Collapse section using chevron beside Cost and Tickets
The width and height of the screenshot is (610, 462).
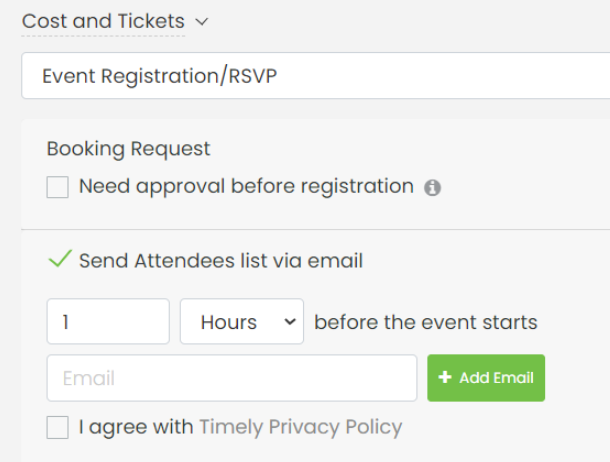(x=202, y=21)
